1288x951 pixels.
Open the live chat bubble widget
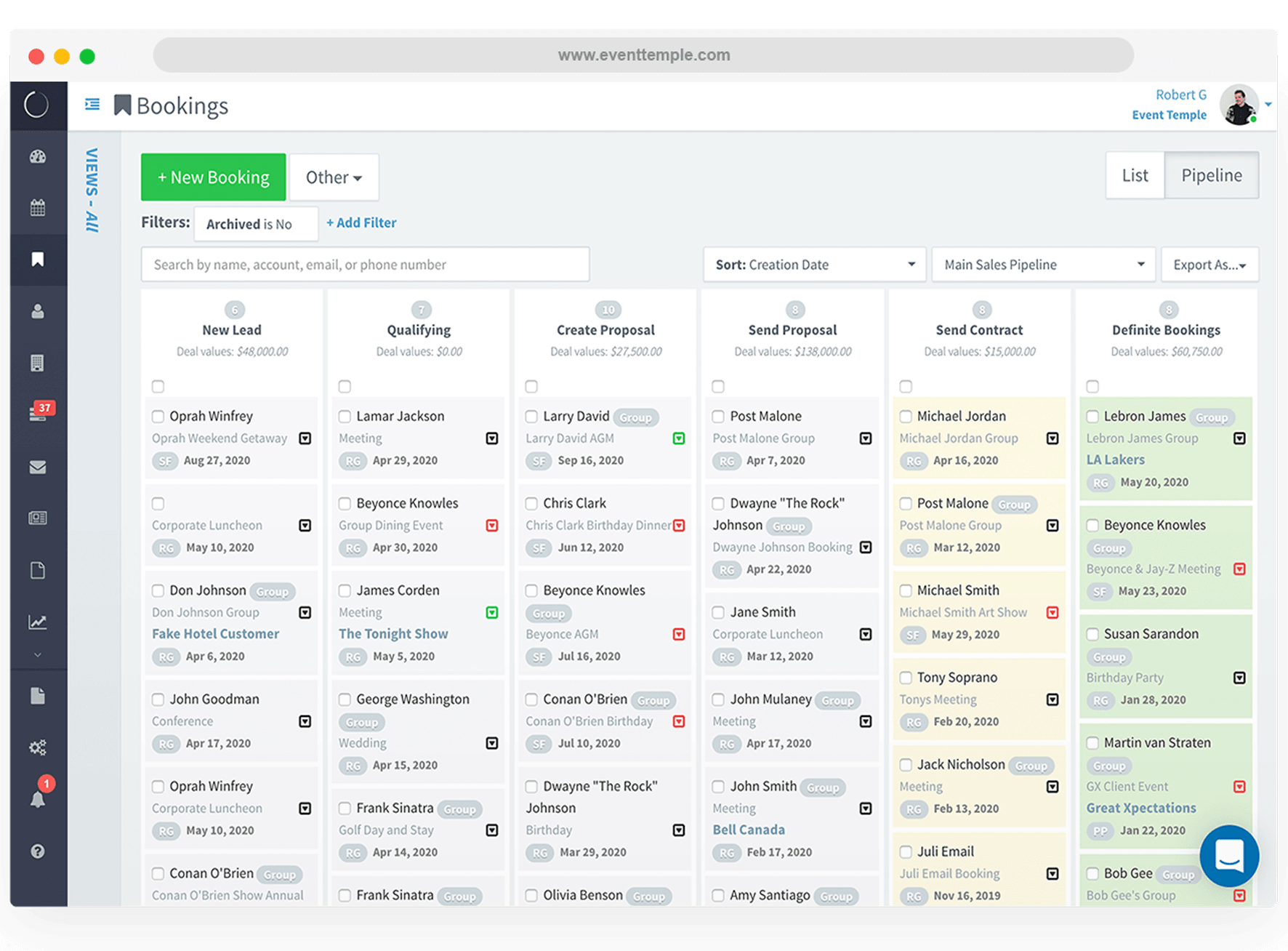point(1229,855)
